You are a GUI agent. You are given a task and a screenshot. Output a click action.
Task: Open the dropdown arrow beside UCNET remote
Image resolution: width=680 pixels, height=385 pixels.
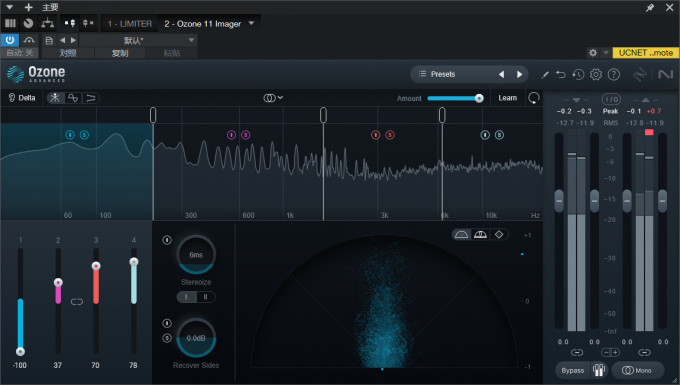pos(606,53)
